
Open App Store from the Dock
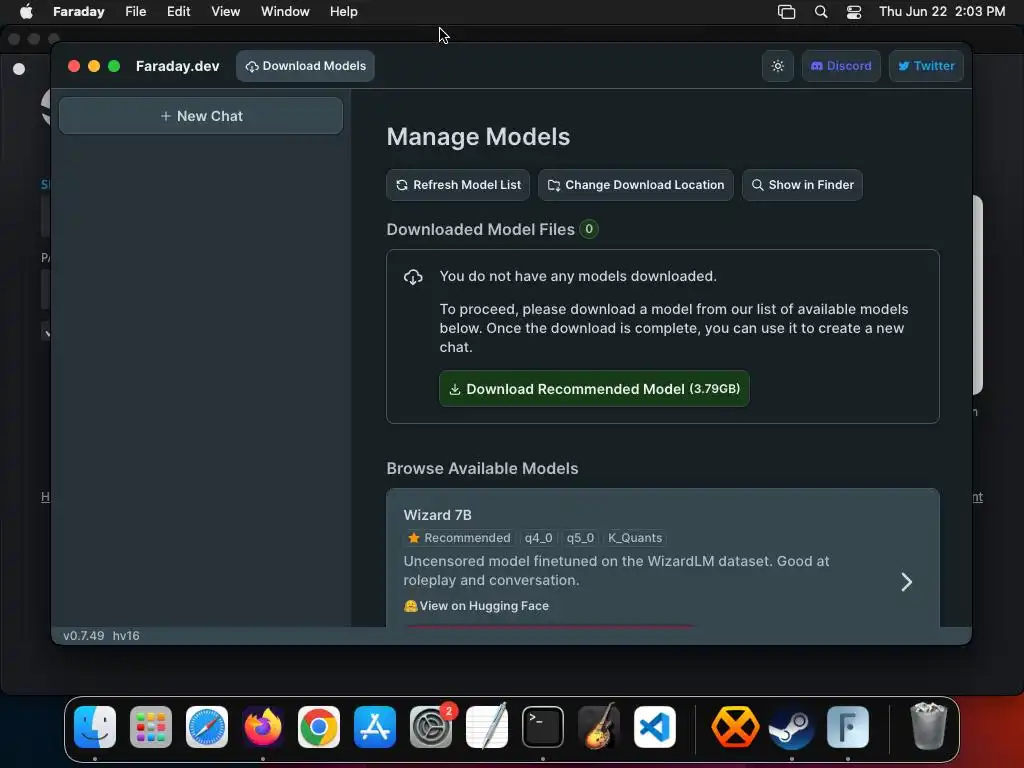(375, 727)
